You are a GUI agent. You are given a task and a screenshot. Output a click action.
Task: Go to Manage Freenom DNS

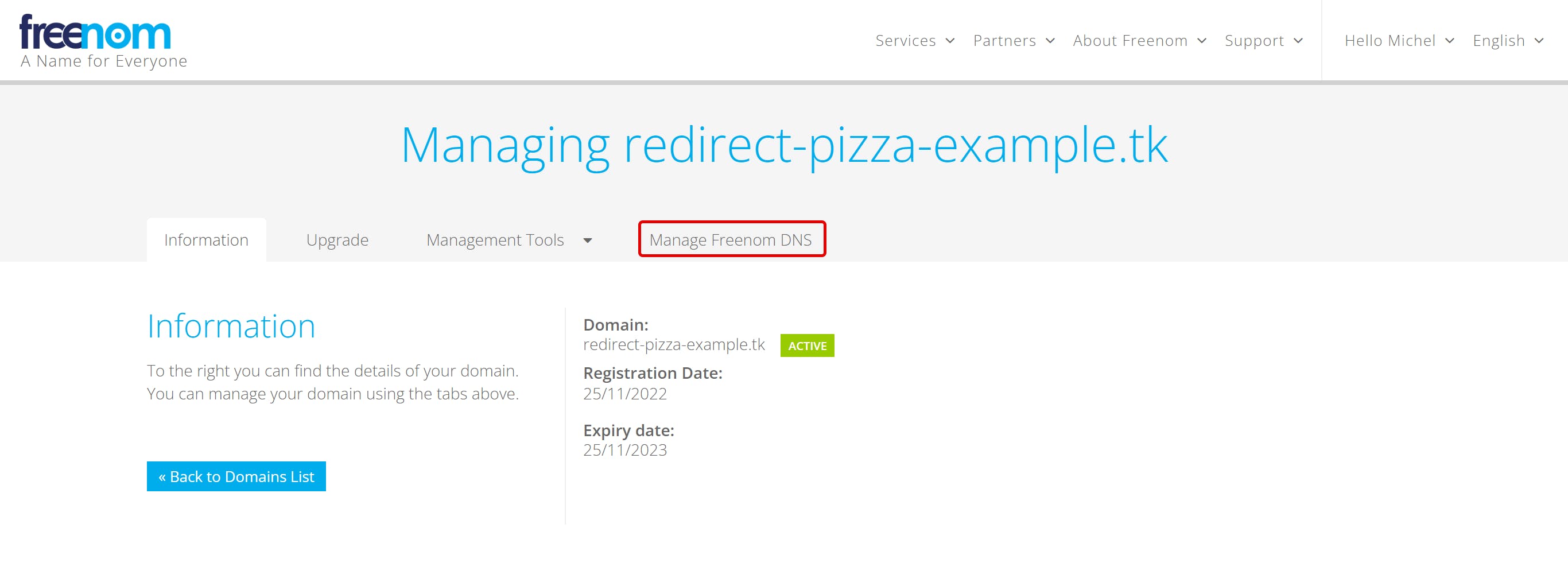coord(731,240)
